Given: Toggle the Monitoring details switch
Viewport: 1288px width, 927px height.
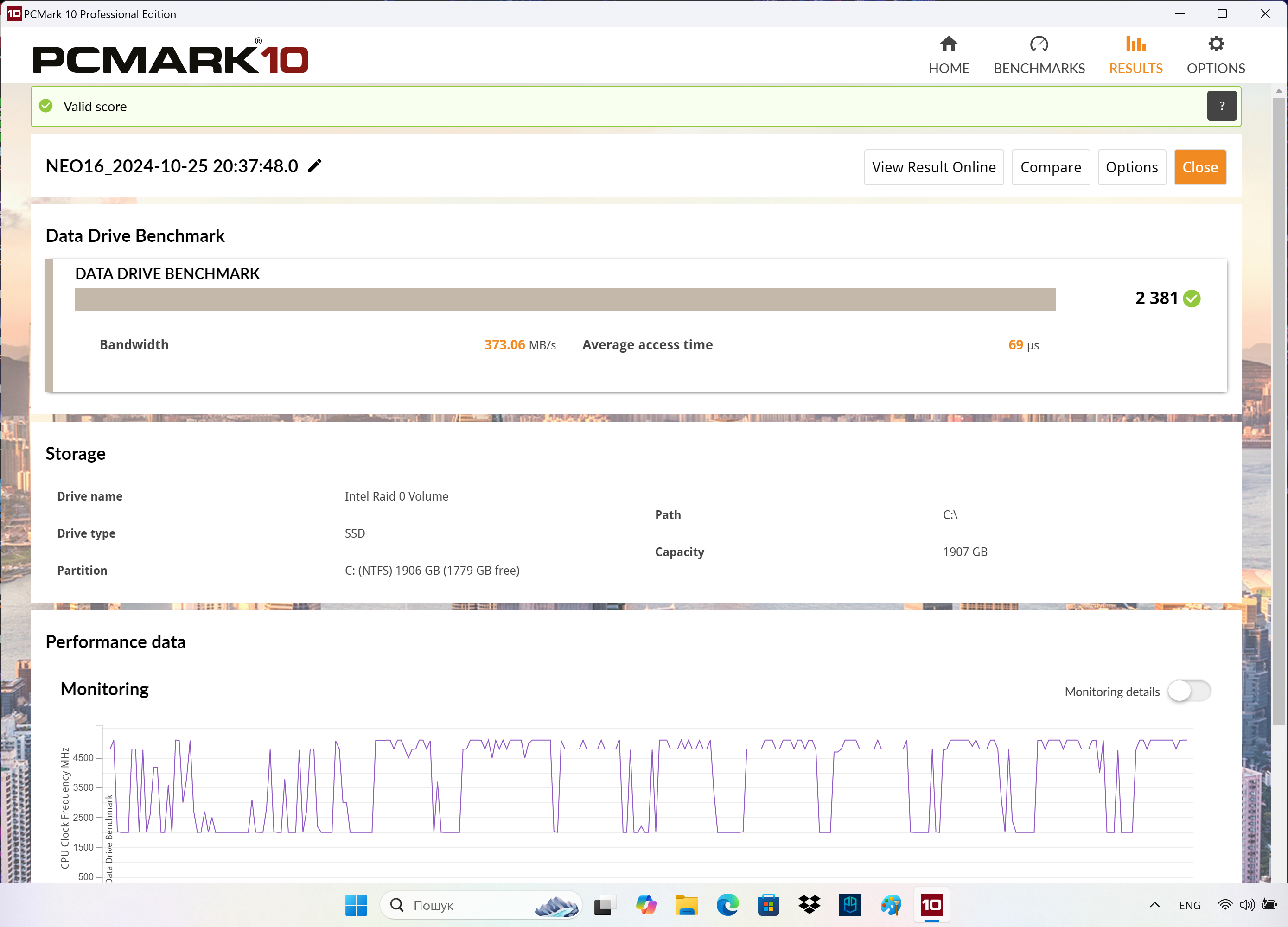Looking at the screenshot, I should 1190,691.
